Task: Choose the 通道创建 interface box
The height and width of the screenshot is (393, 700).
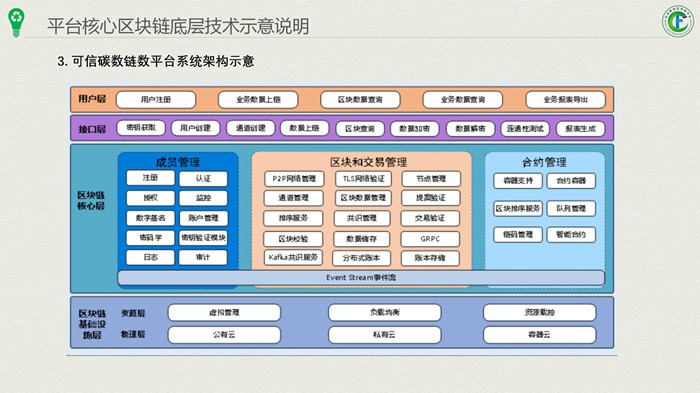Action: 250,128
